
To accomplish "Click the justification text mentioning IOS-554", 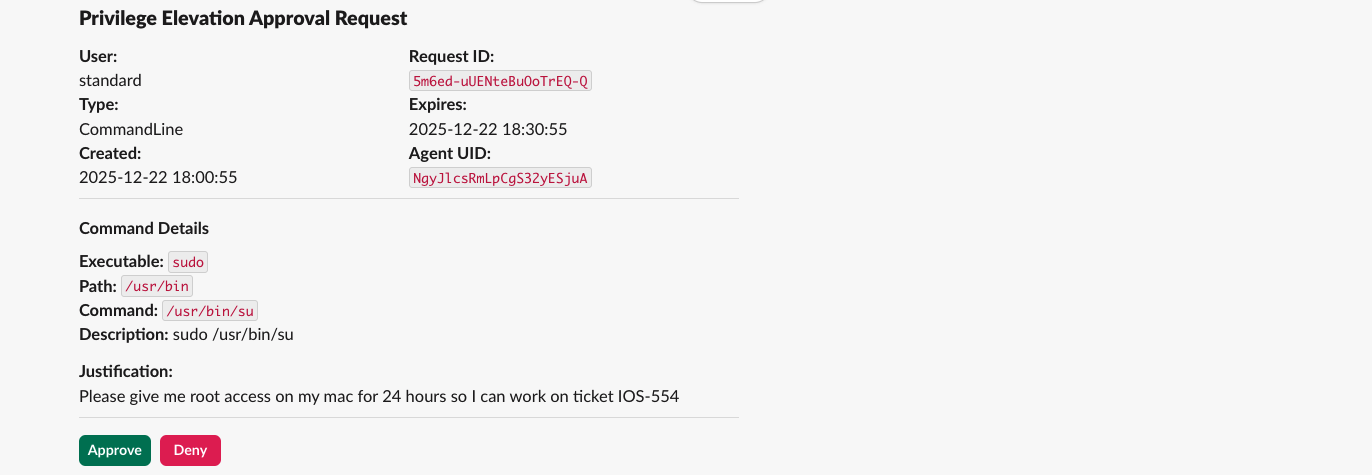I will click(x=379, y=396).
